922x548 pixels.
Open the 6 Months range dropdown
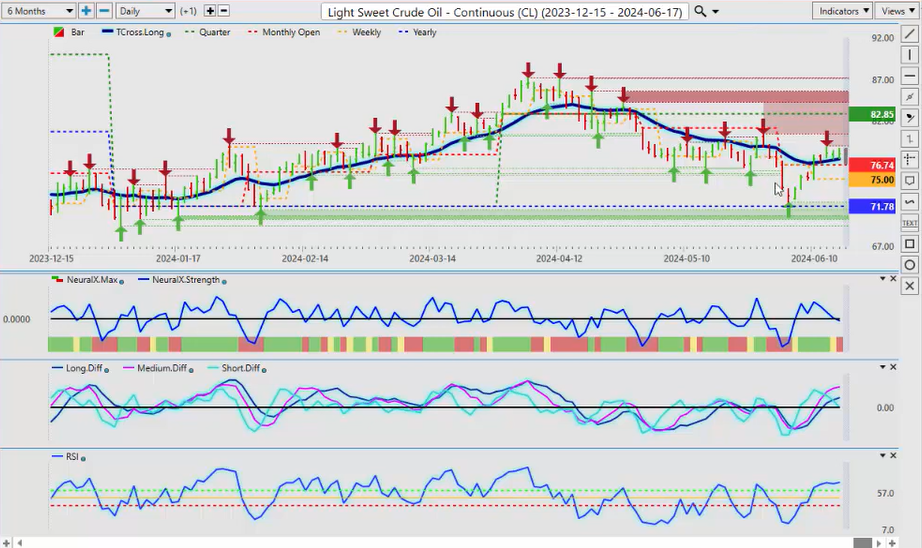click(38, 11)
